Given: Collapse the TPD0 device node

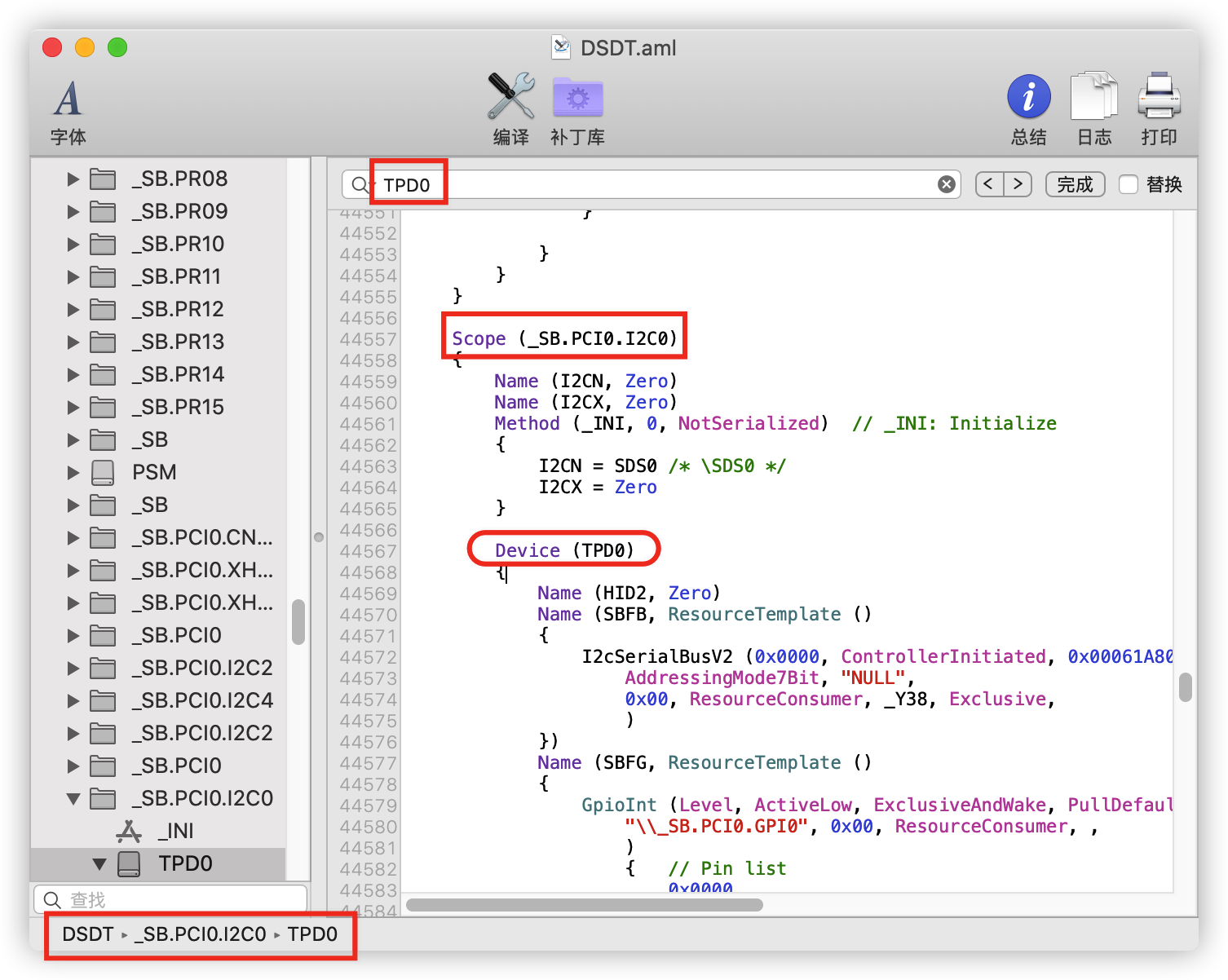Looking at the screenshot, I should tap(99, 863).
